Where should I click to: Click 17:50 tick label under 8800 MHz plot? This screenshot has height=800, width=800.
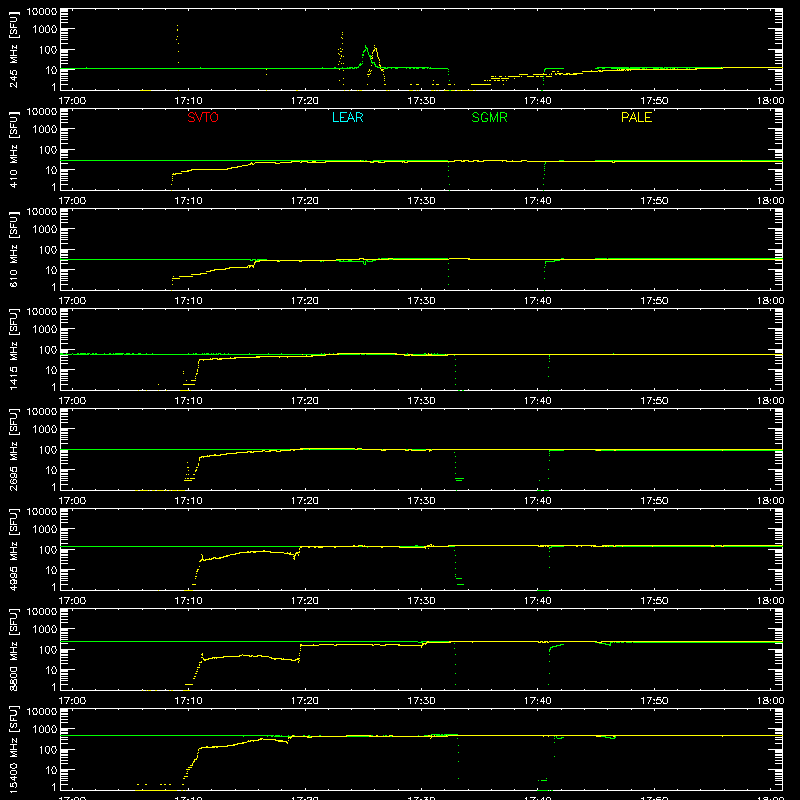654,701
